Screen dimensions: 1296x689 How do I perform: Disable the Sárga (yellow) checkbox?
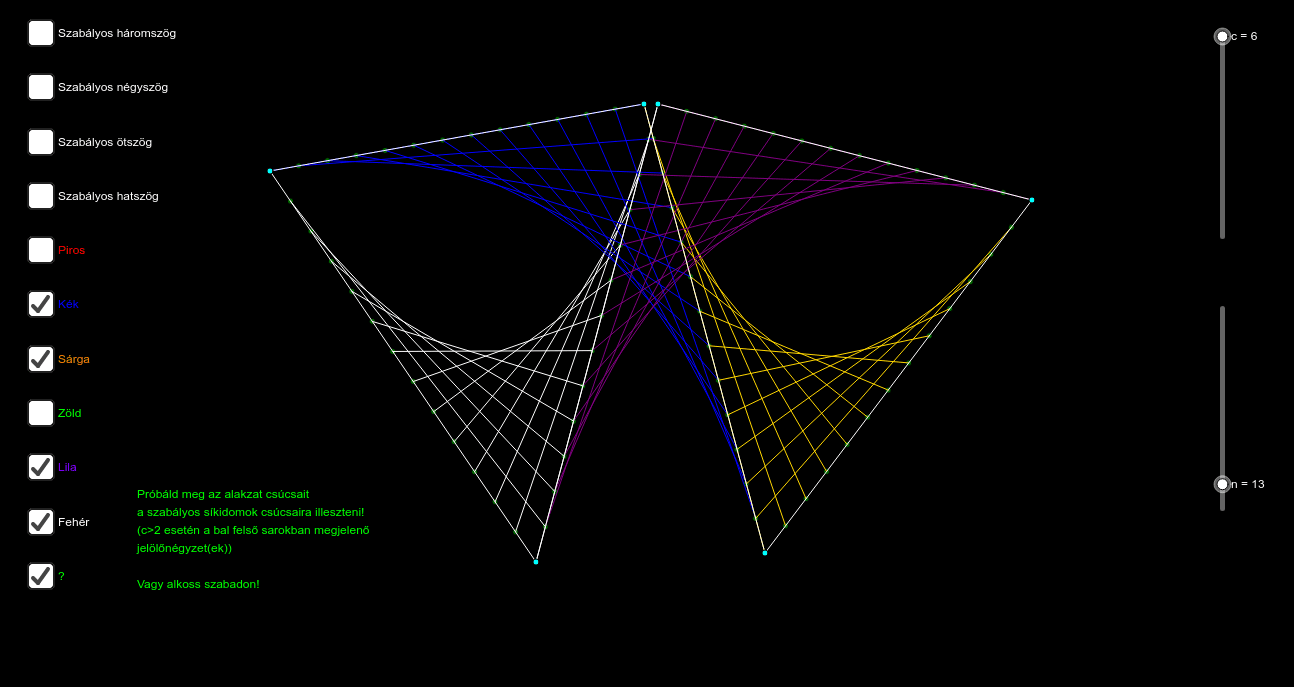[x=41, y=359]
